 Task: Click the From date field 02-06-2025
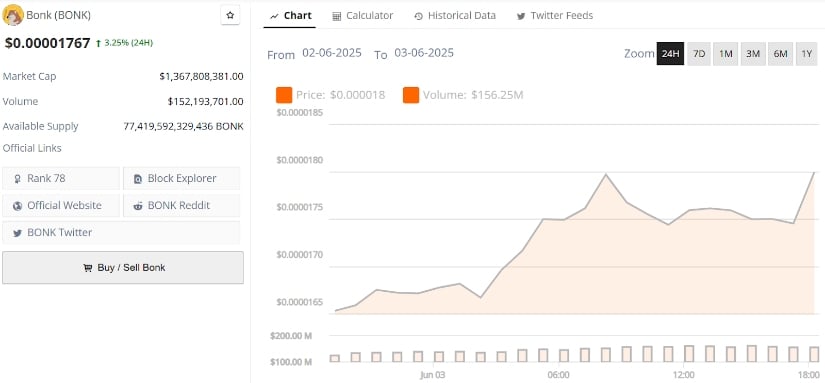[332, 53]
